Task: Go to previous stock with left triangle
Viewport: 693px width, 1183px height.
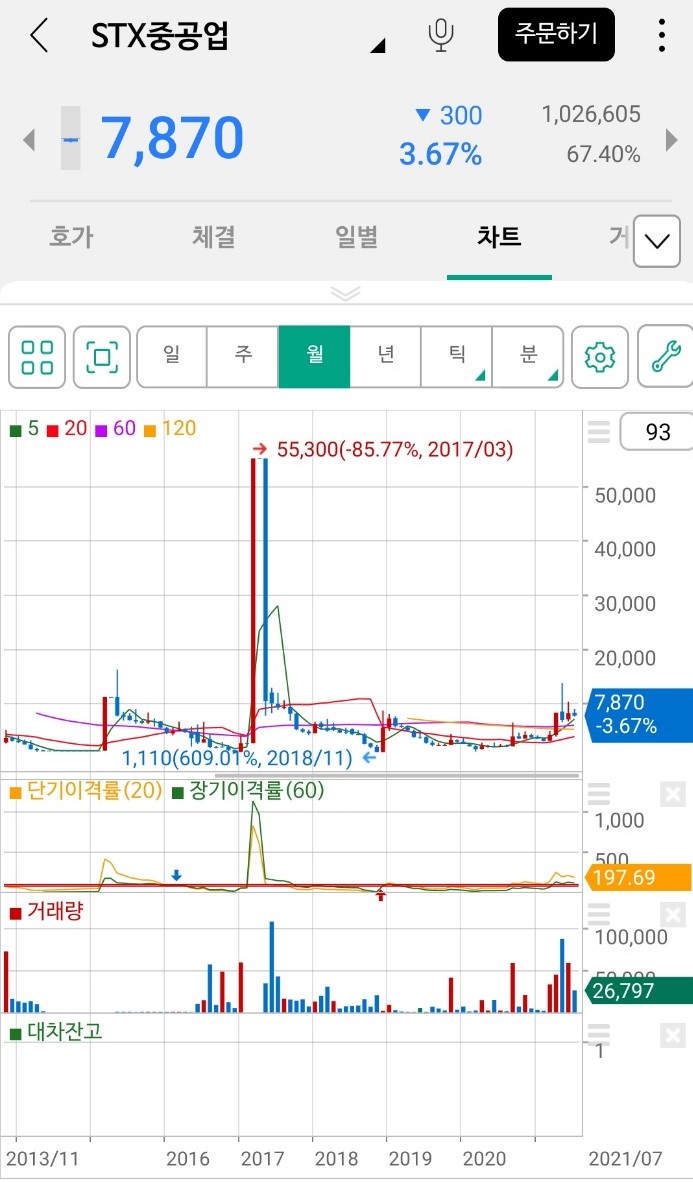Action: click(x=29, y=140)
